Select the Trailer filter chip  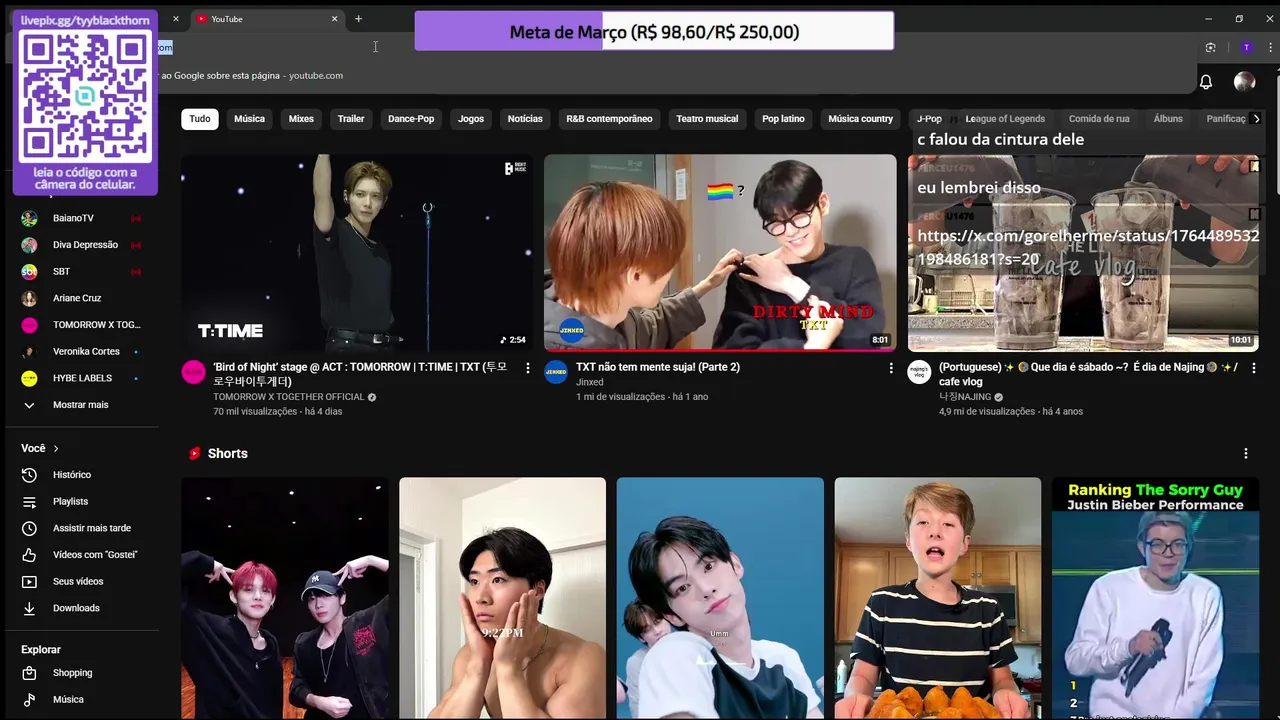[x=351, y=119]
